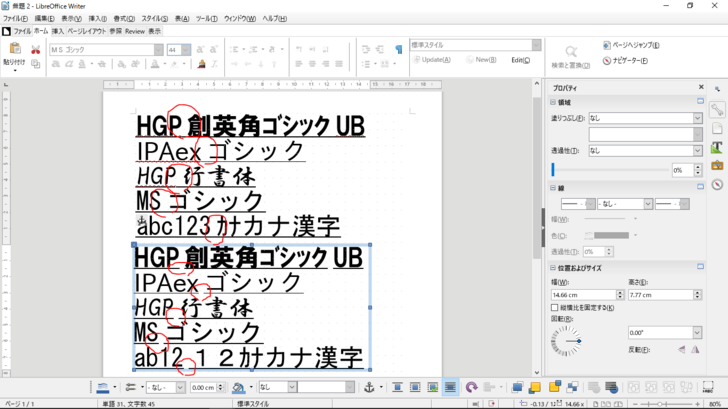The image size is (728, 409).
Task: Click the line color icon in bottom toolbar
Action: pyautogui.click(x=103, y=387)
